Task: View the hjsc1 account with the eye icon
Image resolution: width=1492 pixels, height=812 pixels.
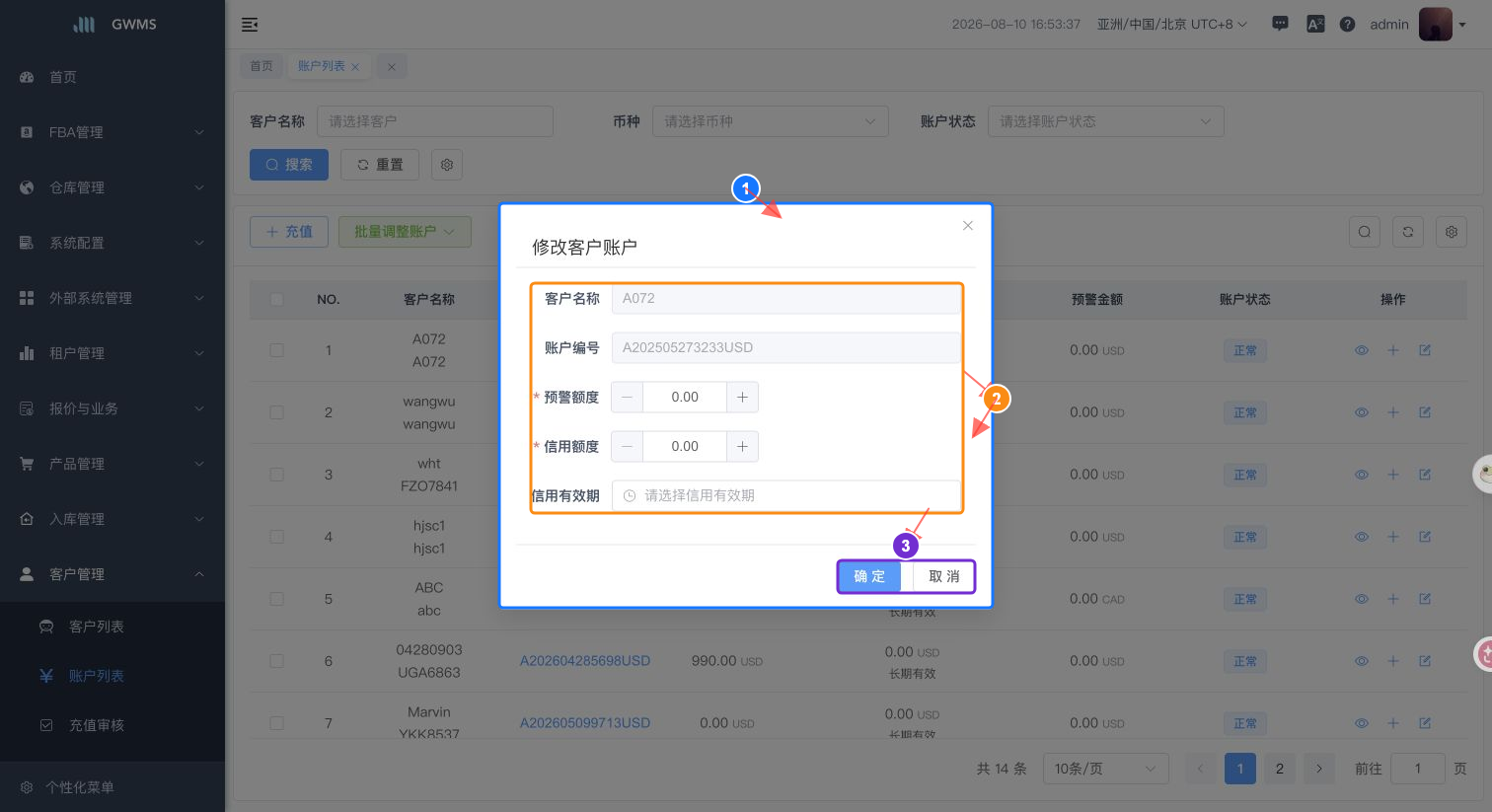Action: click(1362, 537)
